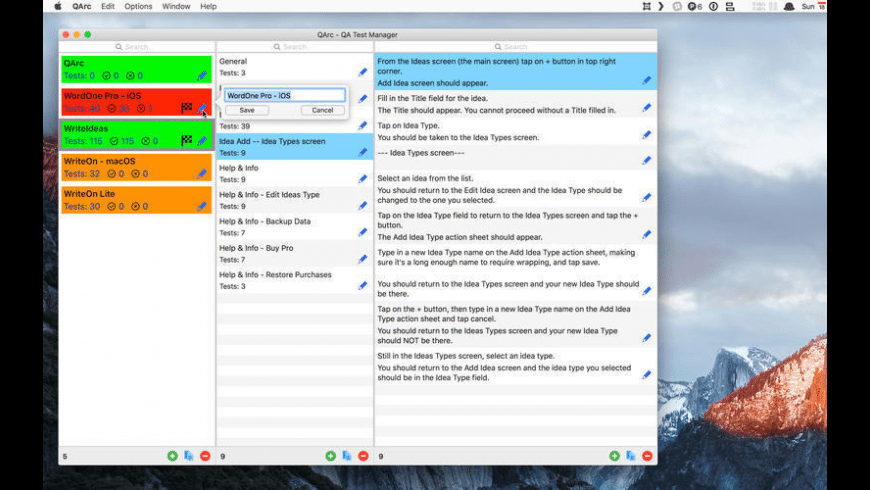Image resolution: width=870 pixels, height=490 pixels.
Task: Duplicate the selected test group with copy icon
Action: [347, 456]
